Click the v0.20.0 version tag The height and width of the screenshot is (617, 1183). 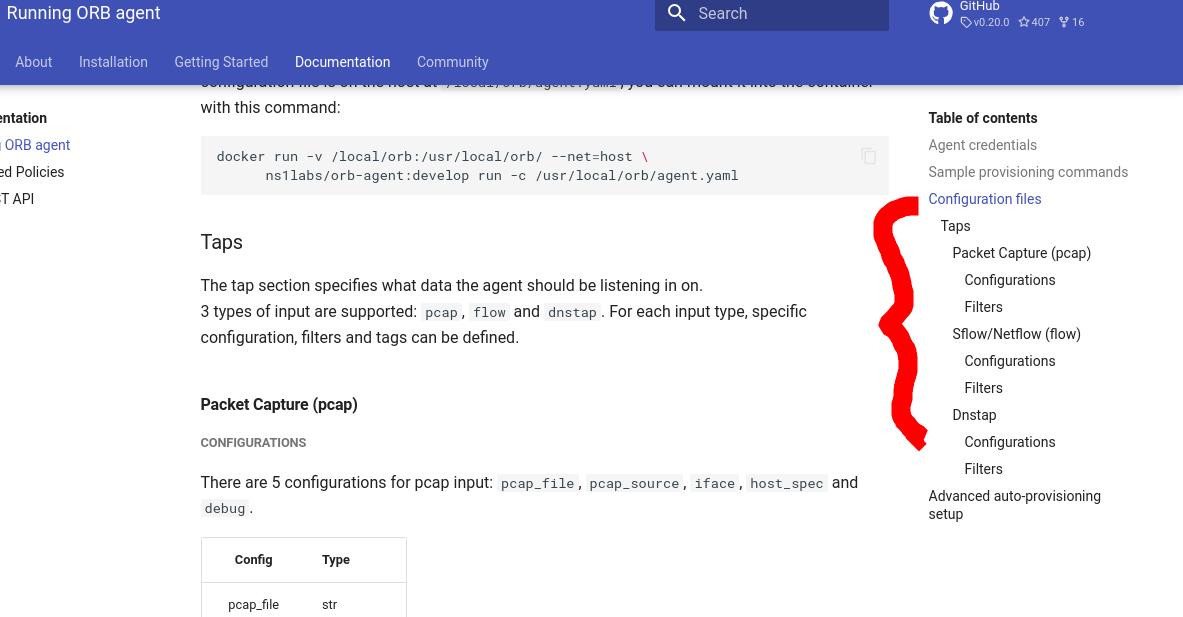click(x=985, y=22)
